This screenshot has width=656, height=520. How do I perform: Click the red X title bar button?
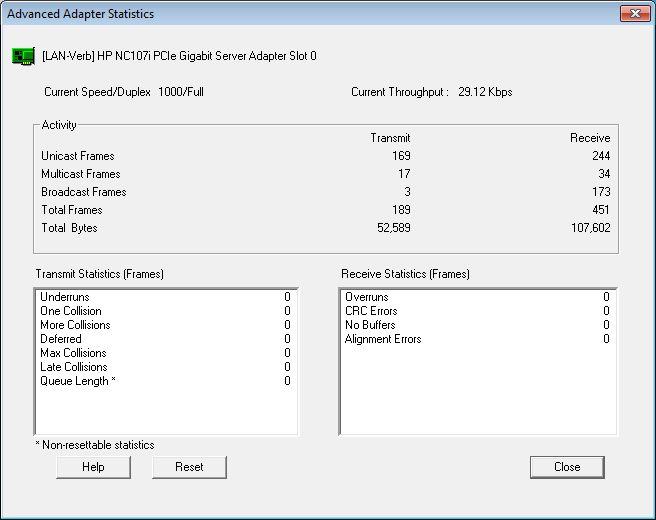tap(635, 13)
